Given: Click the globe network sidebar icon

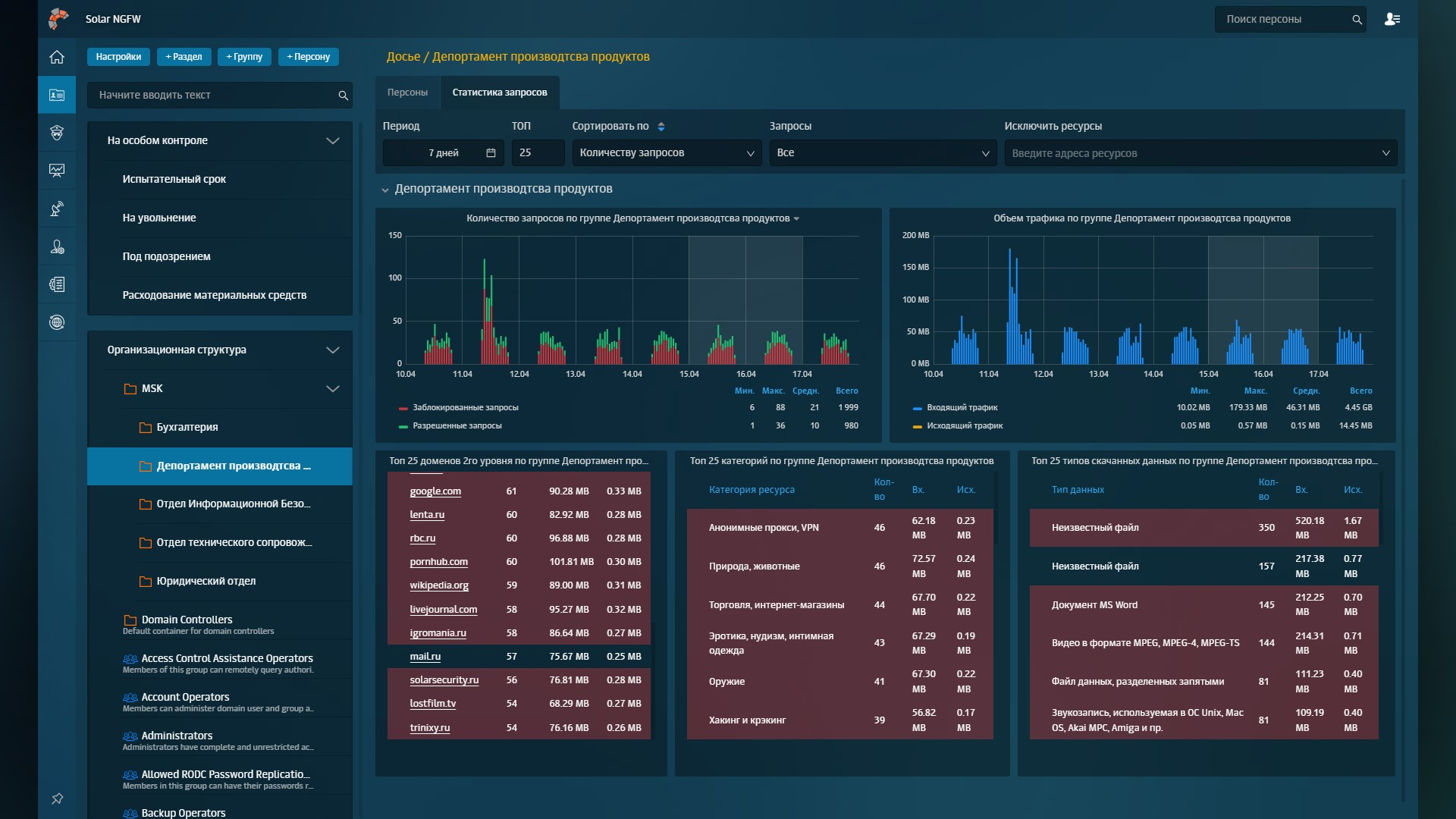Looking at the screenshot, I should pos(57,322).
